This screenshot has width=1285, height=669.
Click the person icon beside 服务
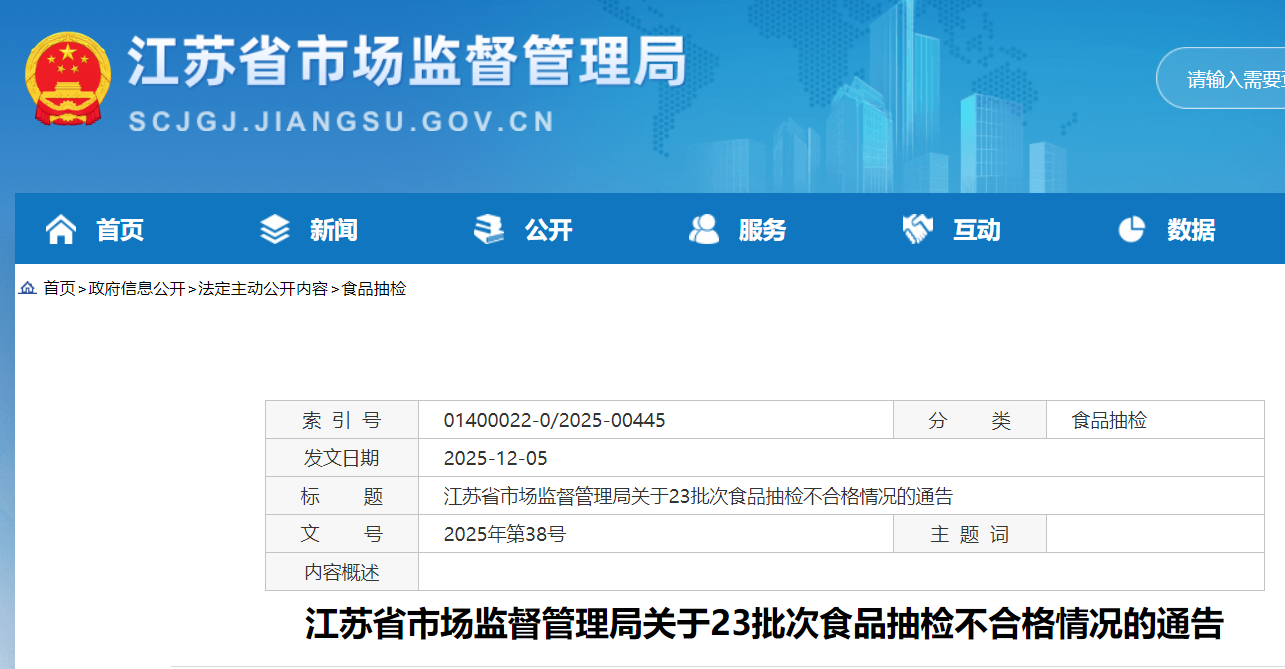704,230
